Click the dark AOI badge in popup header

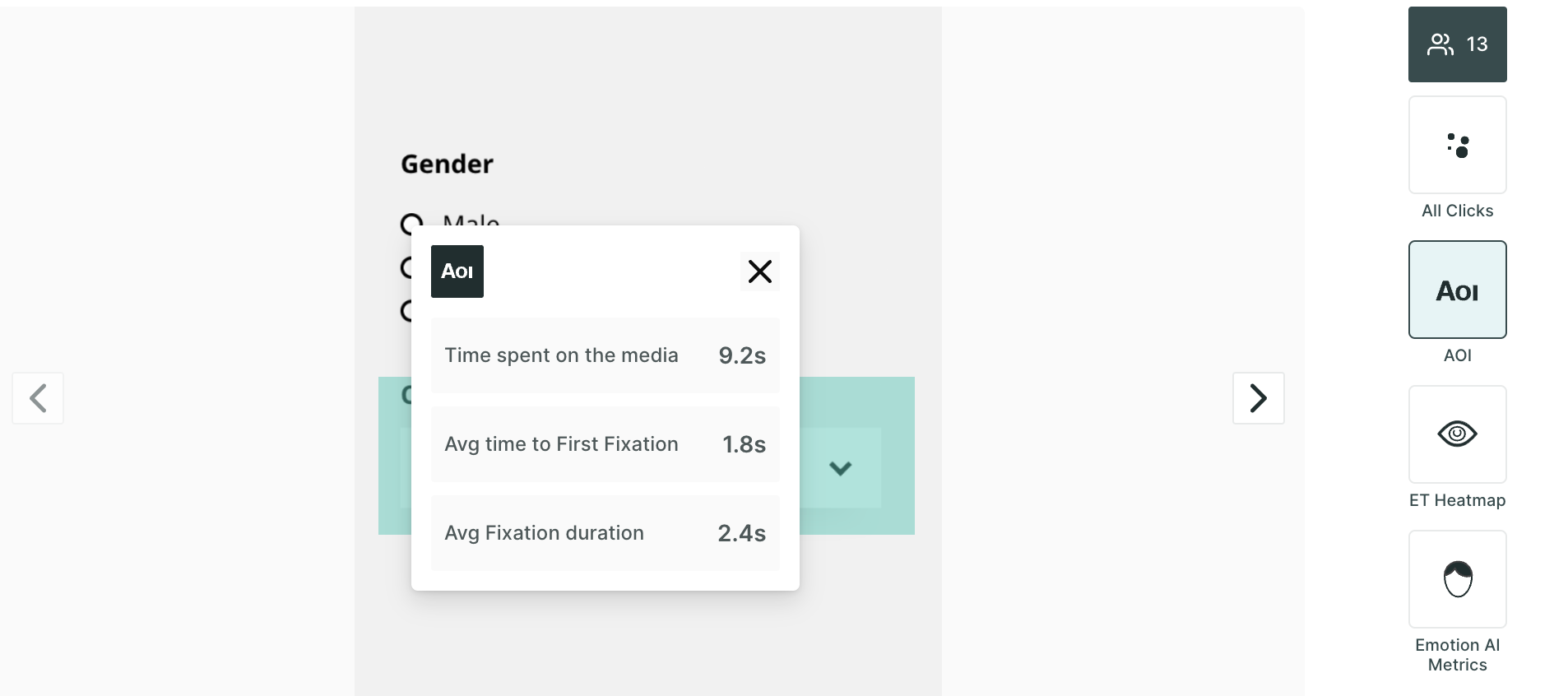point(457,271)
